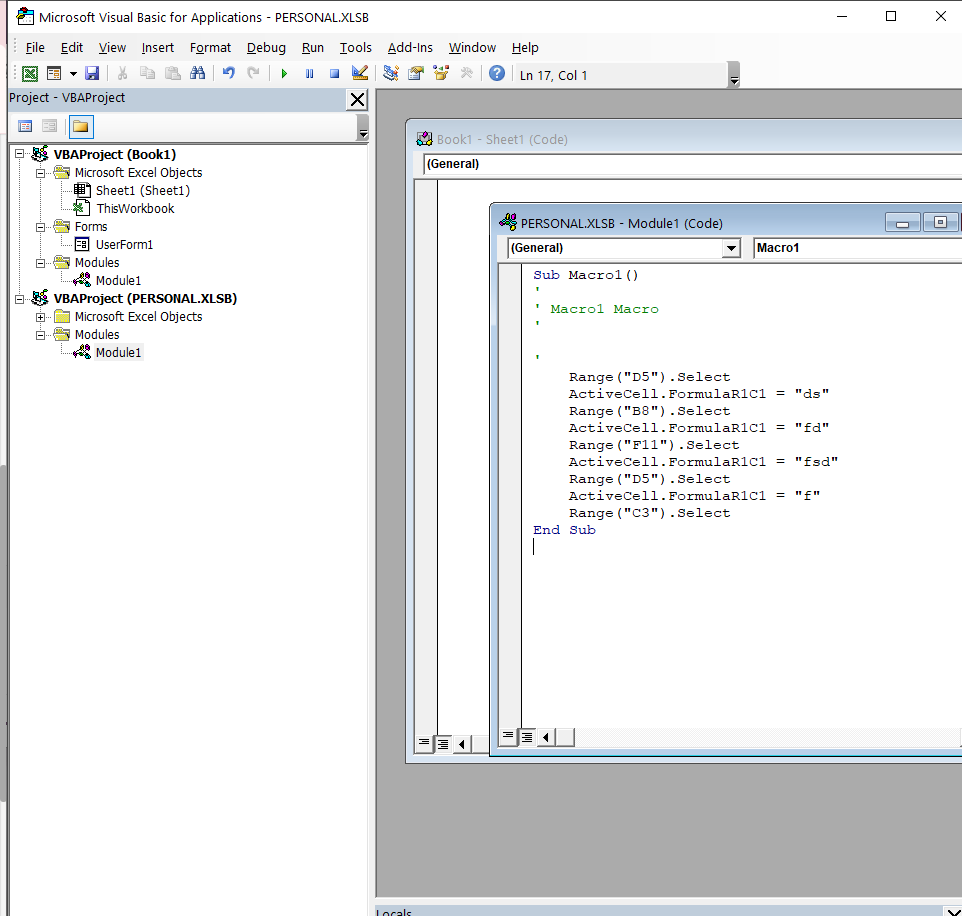This screenshot has height=916, width=962.
Task: Close the Project Explorer pane
Action: [x=357, y=99]
